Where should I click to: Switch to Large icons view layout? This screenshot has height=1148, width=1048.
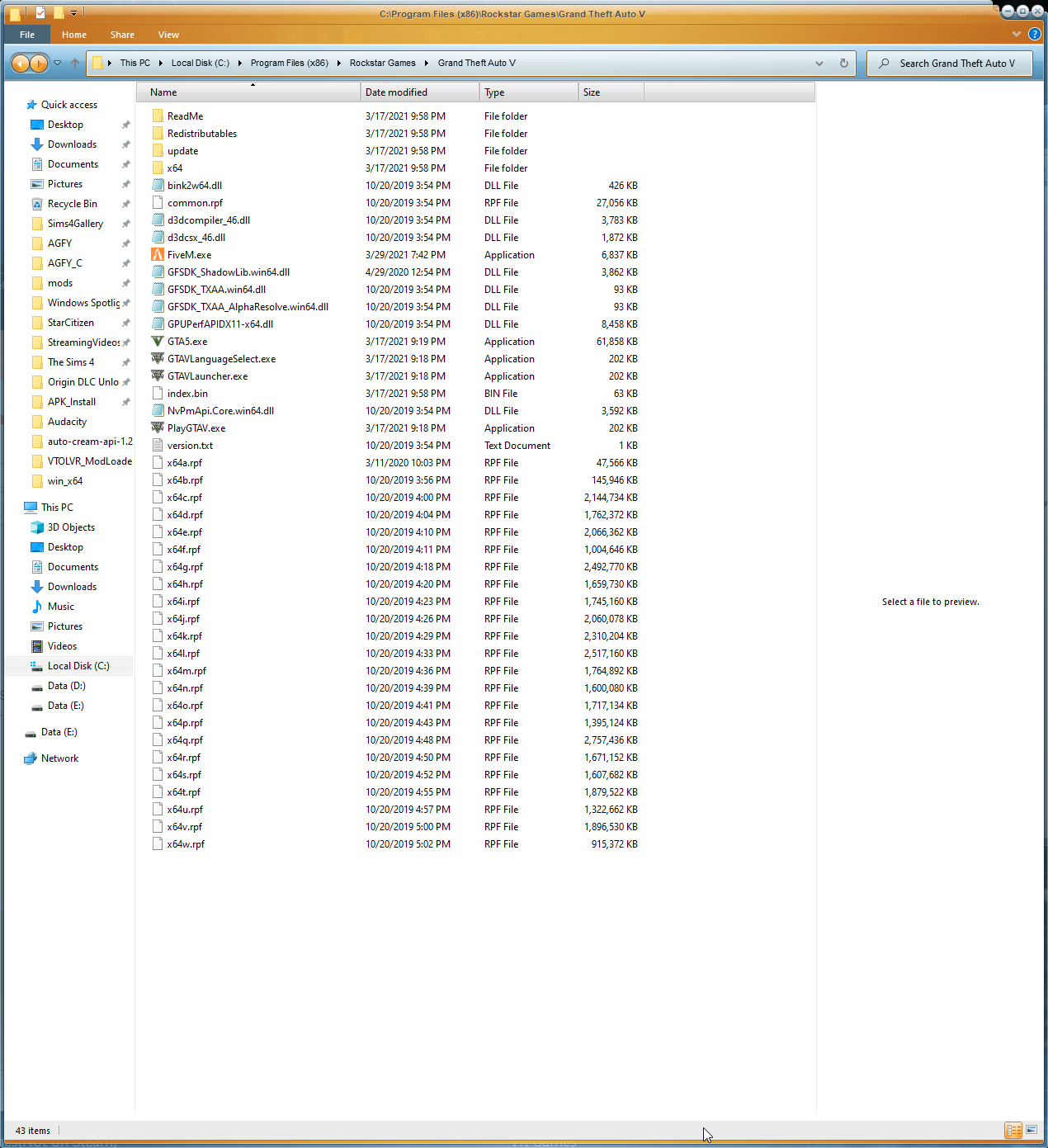pyautogui.click(x=1031, y=1131)
